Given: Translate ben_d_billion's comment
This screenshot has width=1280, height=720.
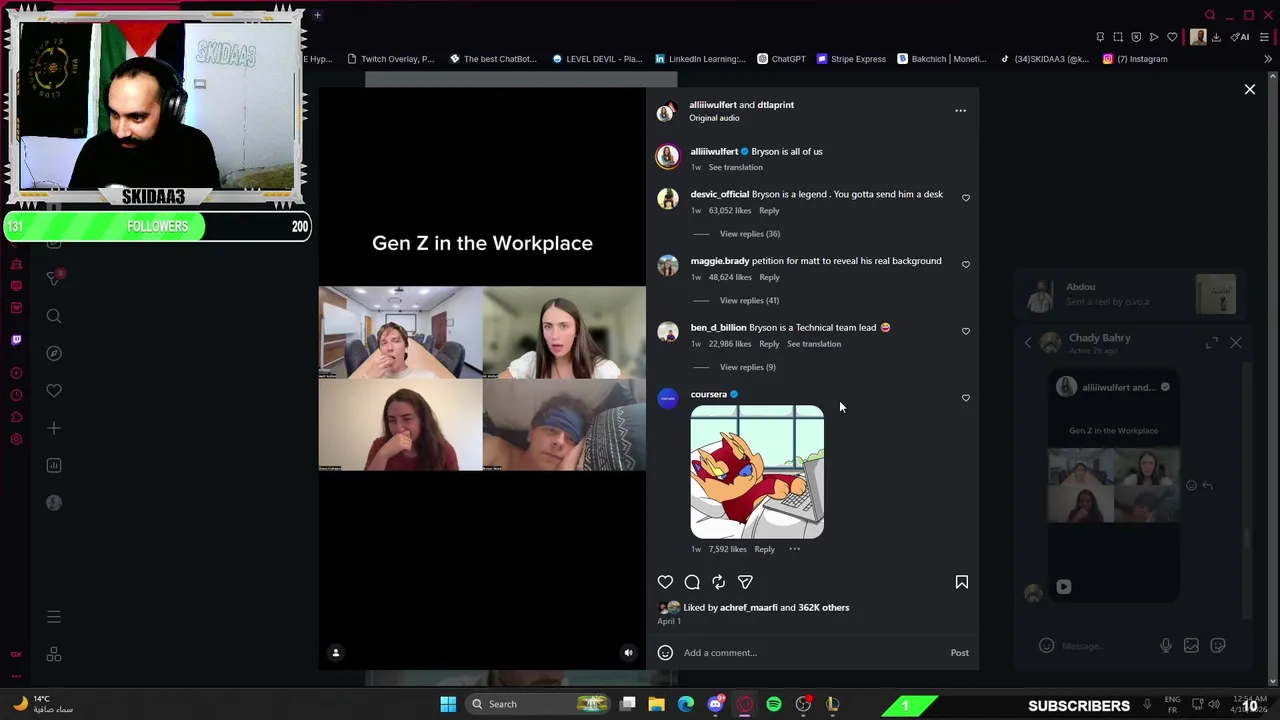Looking at the screenshot, I should 814,344.
